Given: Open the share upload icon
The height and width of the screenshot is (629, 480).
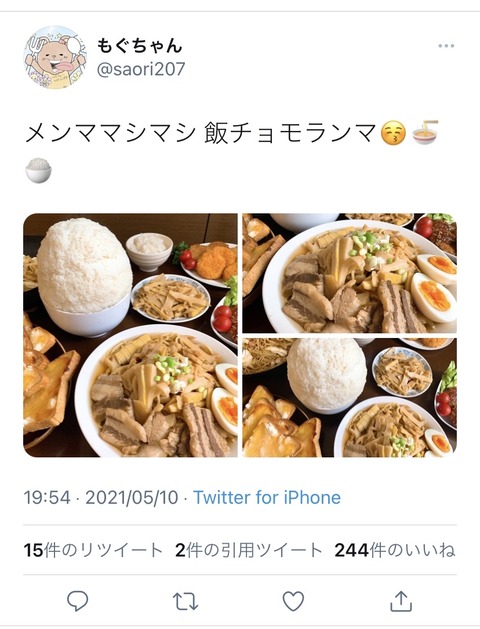Looking at the screenshot, I should point(401,601).
